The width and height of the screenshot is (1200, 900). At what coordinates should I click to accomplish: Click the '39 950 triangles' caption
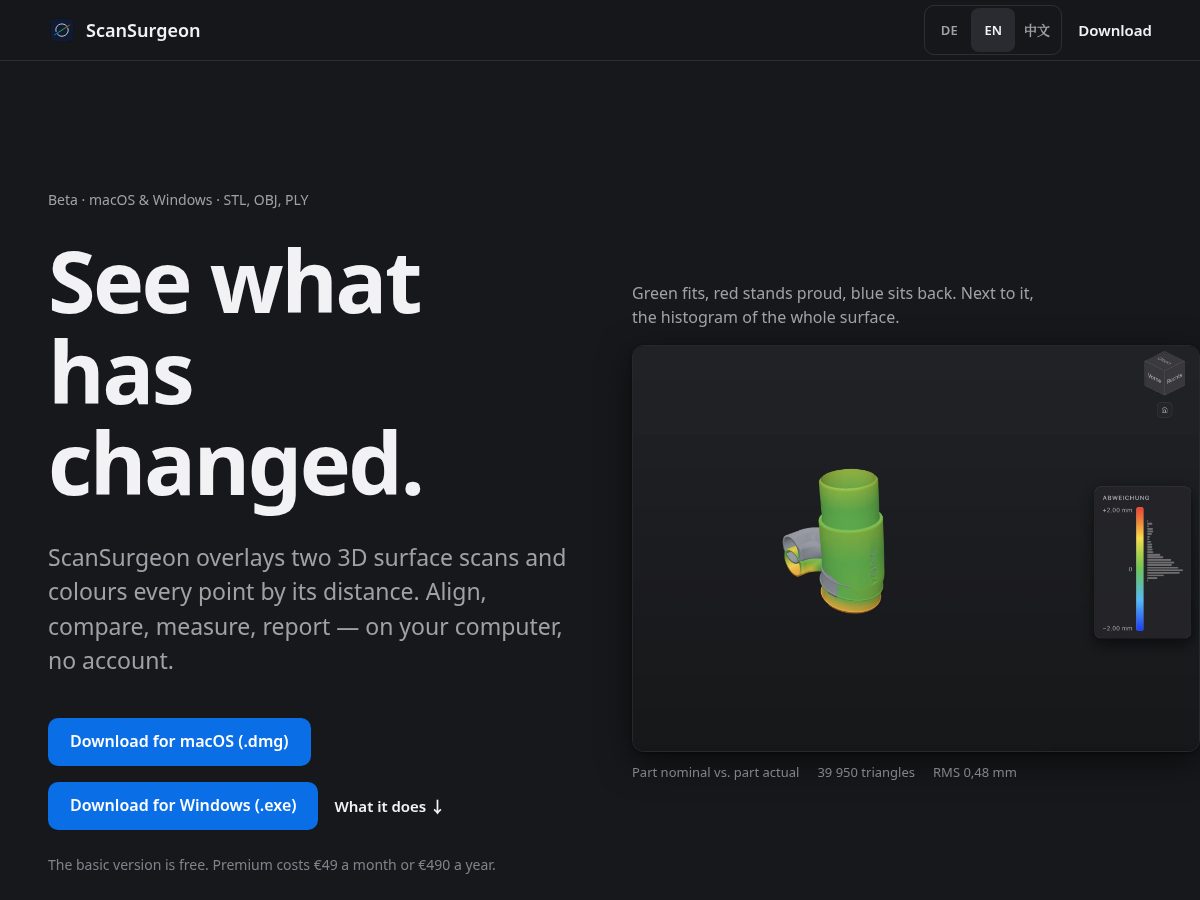point(866,772)
